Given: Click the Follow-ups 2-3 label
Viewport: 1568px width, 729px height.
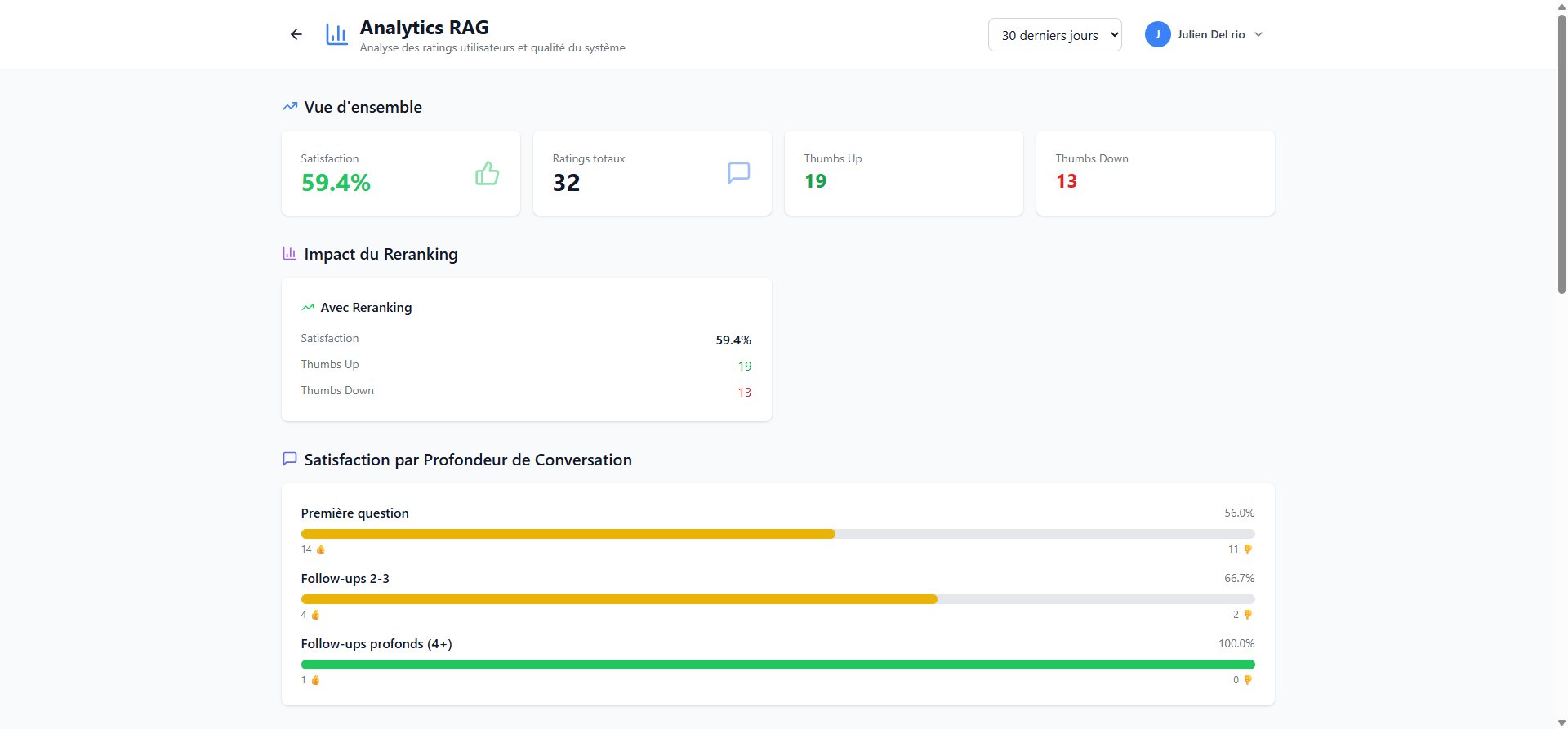Looking at the screenshot, I should pos(345,578).
